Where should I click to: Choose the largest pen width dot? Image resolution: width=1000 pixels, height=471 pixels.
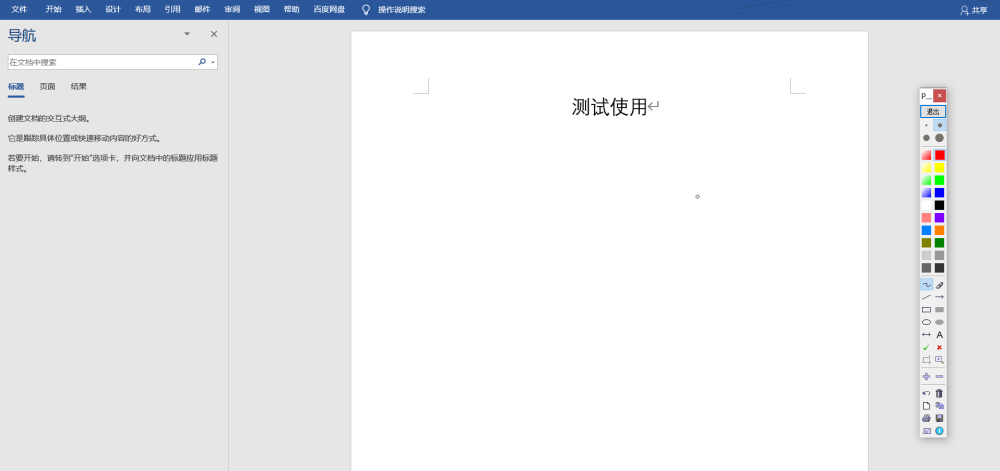point(939,138)
